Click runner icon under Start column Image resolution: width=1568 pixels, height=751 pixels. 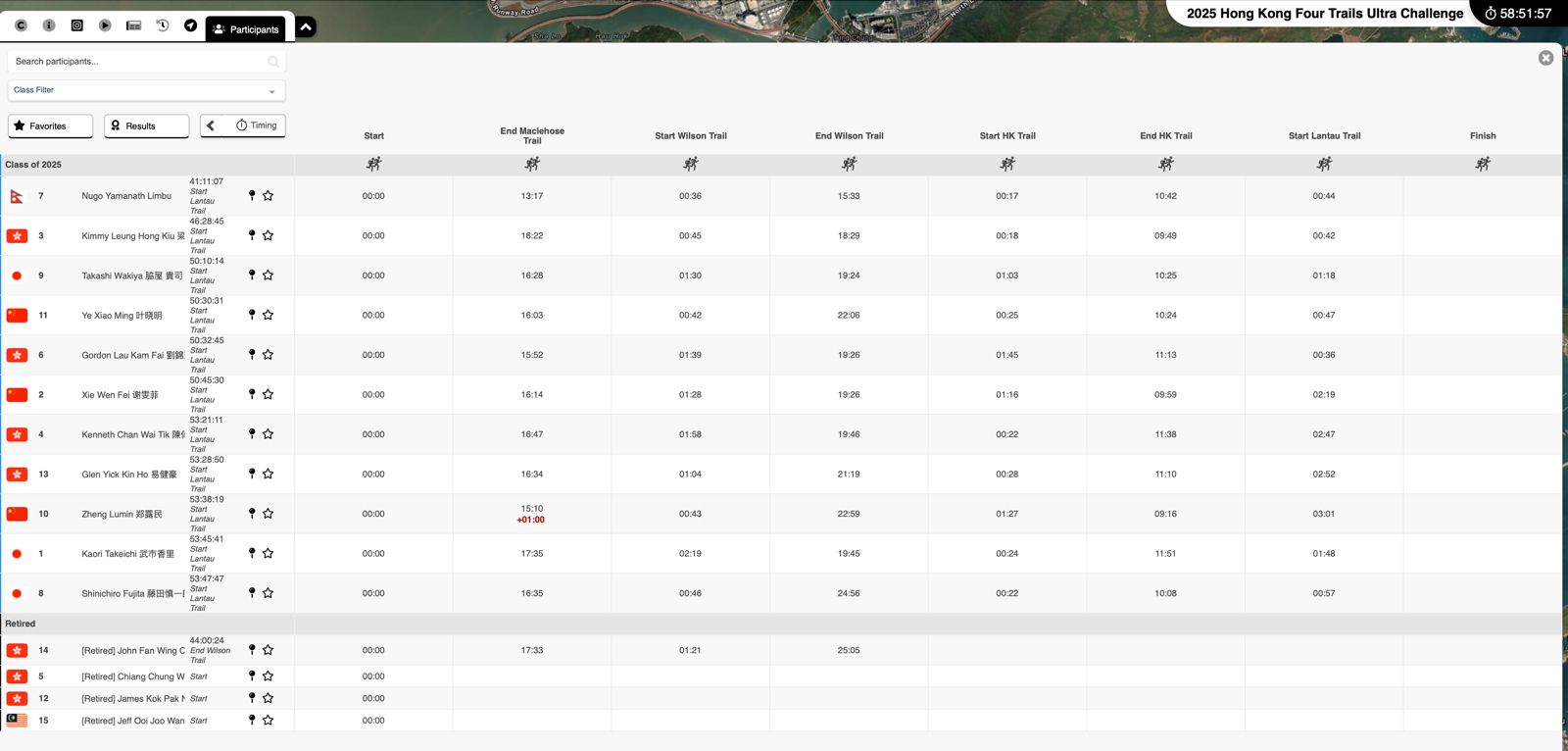[x=373, y=164]
